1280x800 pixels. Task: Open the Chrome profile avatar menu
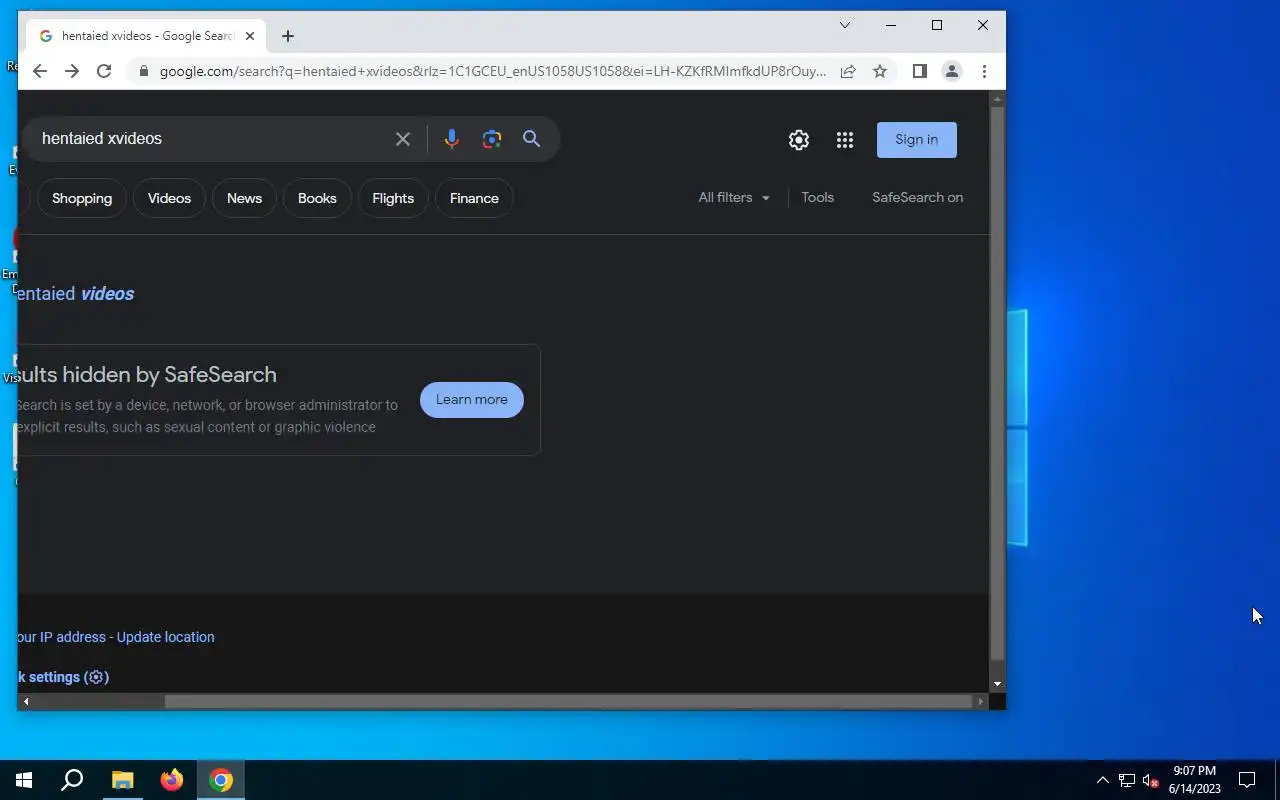tap(952, 71)
